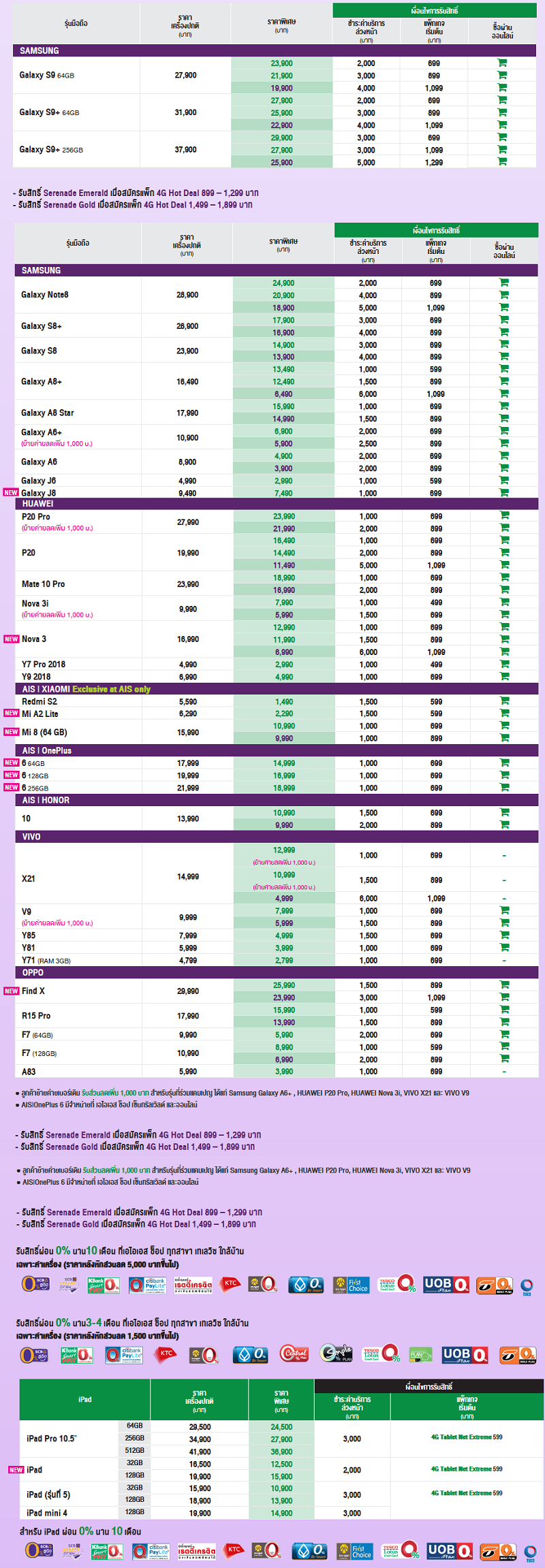Image resolution: width=545 pixels, height=1568 pixels.
Task: Click special price 14,999 for OnePlus 6 64GB
Action: tap(284, 763)
